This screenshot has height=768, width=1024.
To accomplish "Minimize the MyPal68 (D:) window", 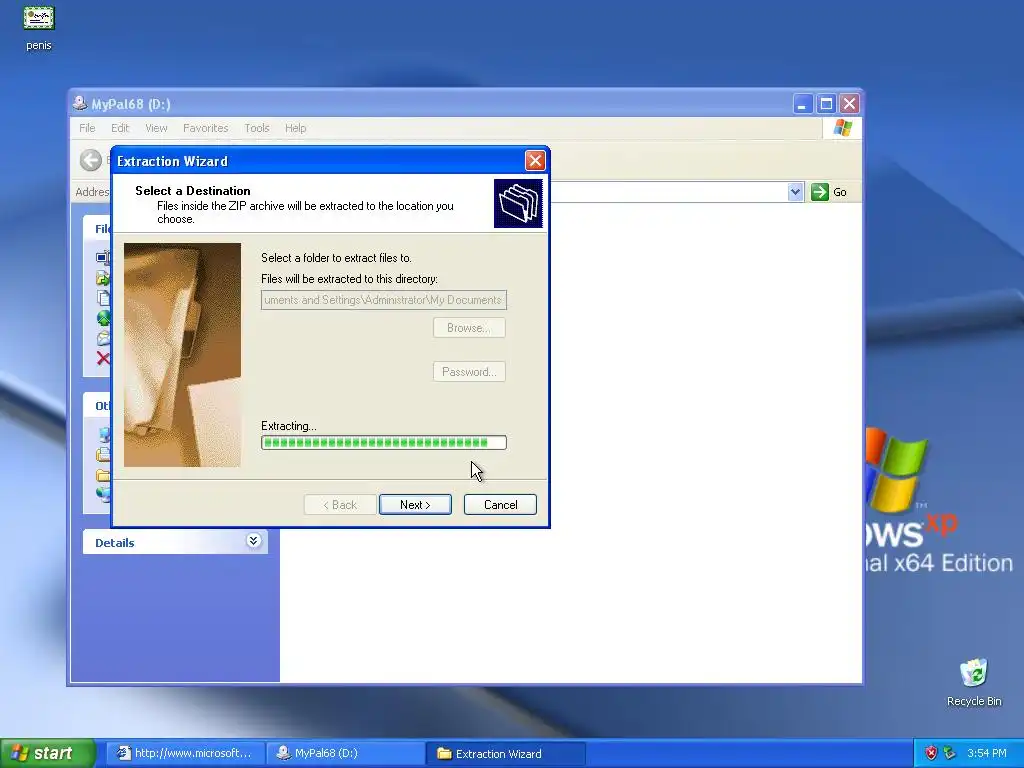I will [802, 104].
